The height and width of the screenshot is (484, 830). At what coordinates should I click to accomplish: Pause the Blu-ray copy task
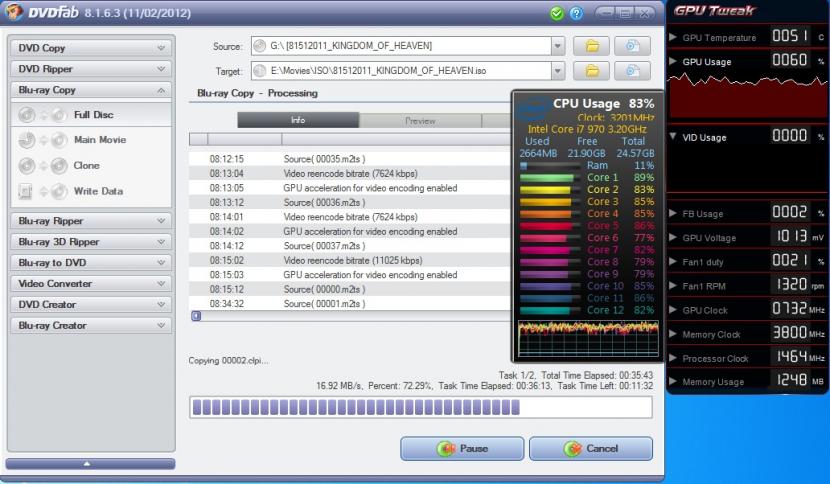coord(462,449)
